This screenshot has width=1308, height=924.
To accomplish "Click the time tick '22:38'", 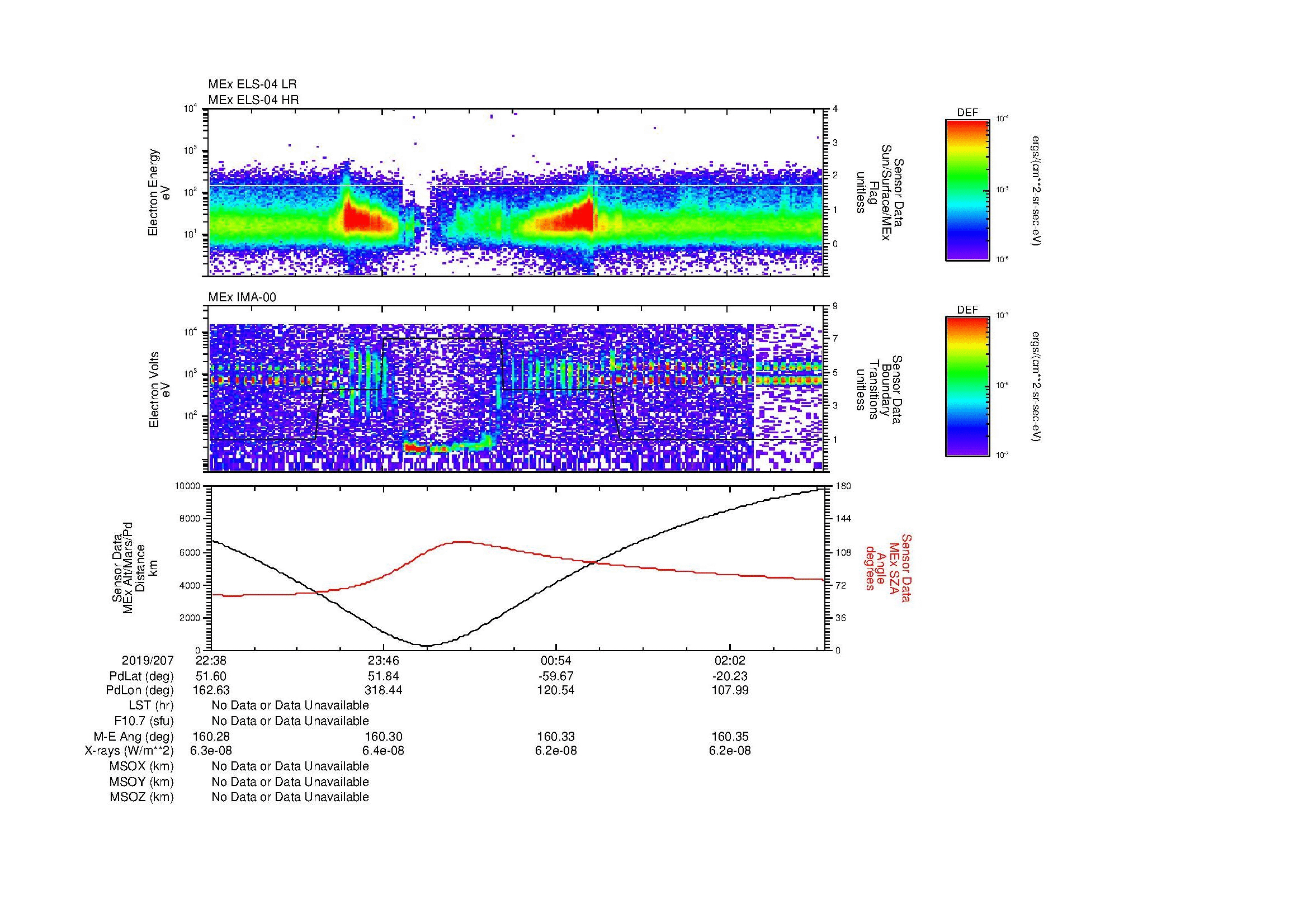I will point(211,661).
